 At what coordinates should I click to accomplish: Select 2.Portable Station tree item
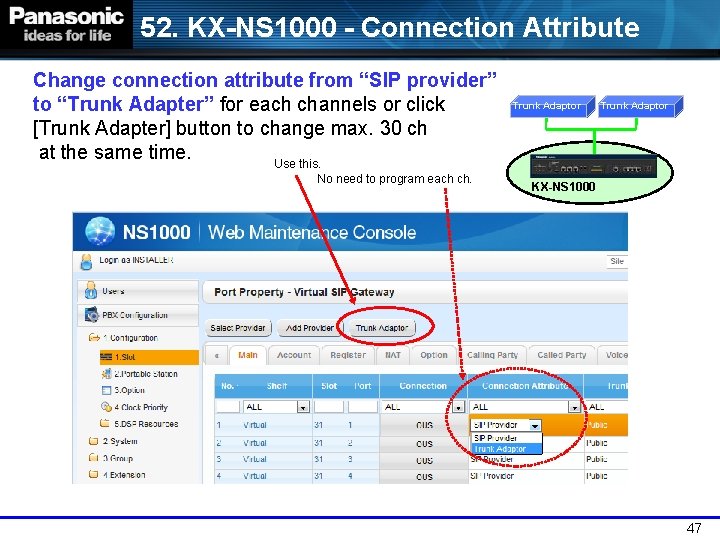tap(146, 374)
